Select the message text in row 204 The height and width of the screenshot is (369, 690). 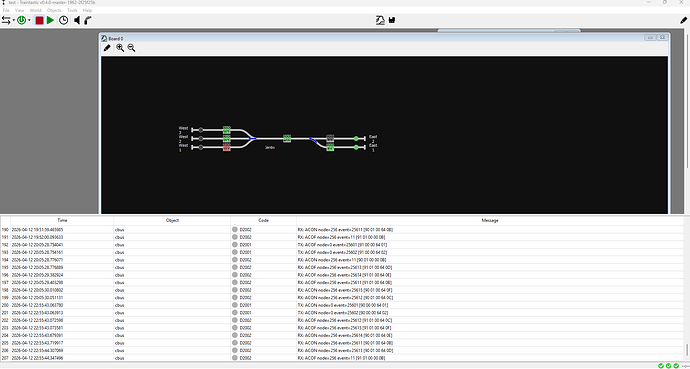[x=345, y=336]
